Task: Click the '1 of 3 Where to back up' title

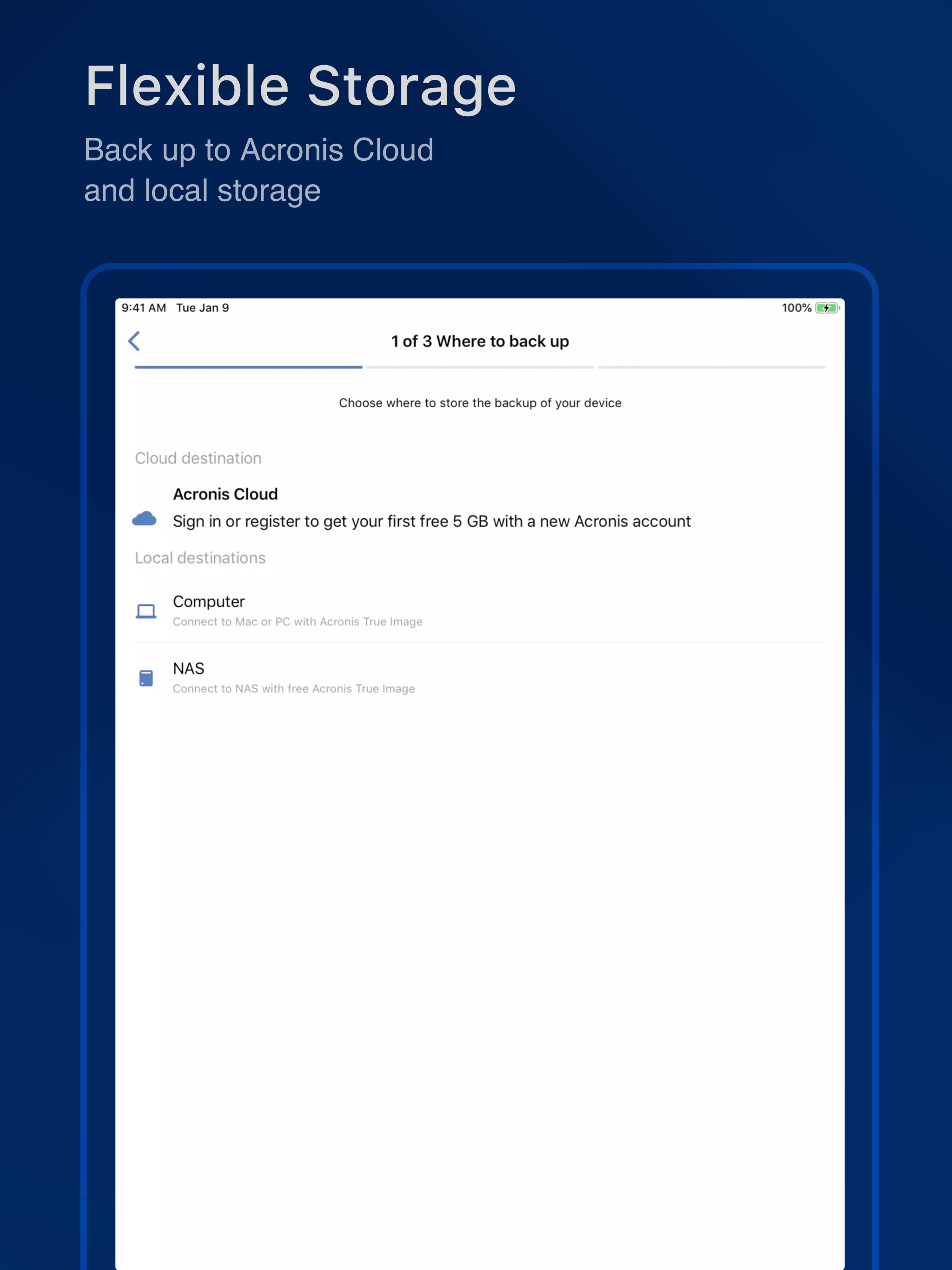Action: pos(479,342)
